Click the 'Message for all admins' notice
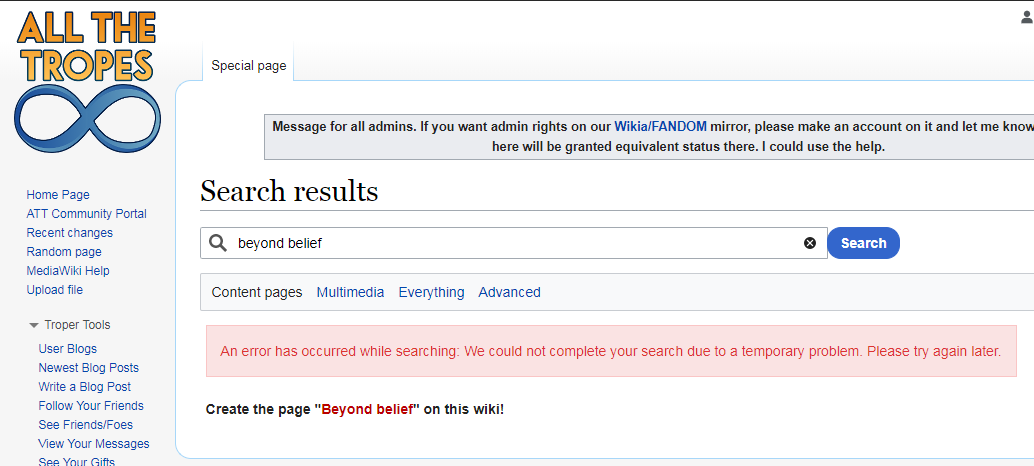The image size is (1034, 466). pos(649,136)
